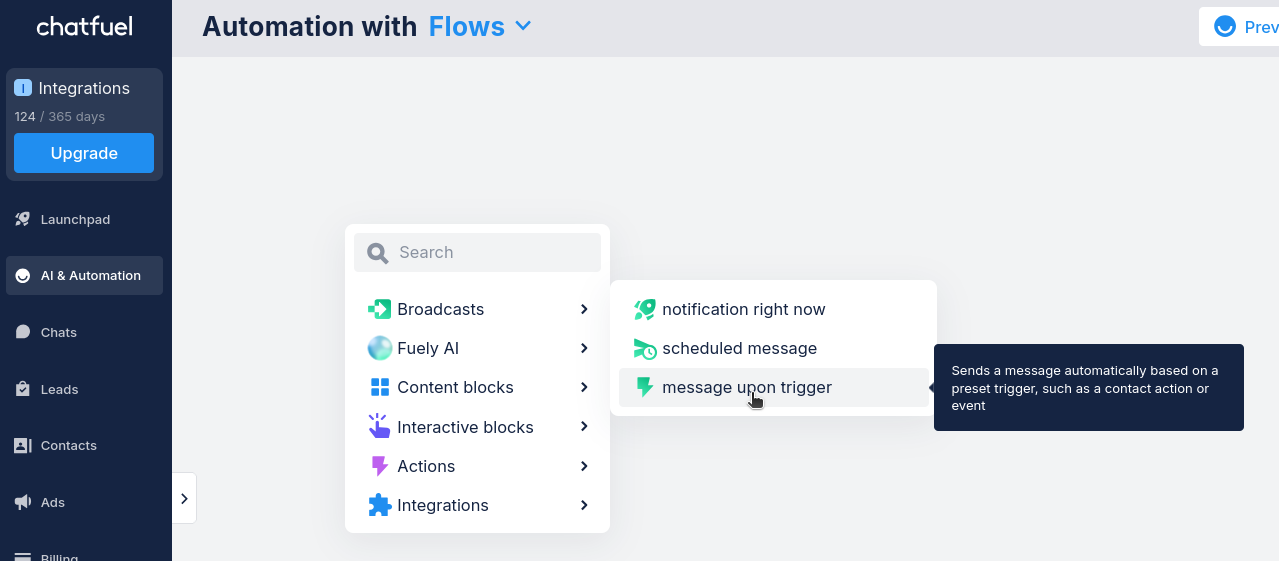Expand the Content blocks submenu arrow

(x=584, y=387)
